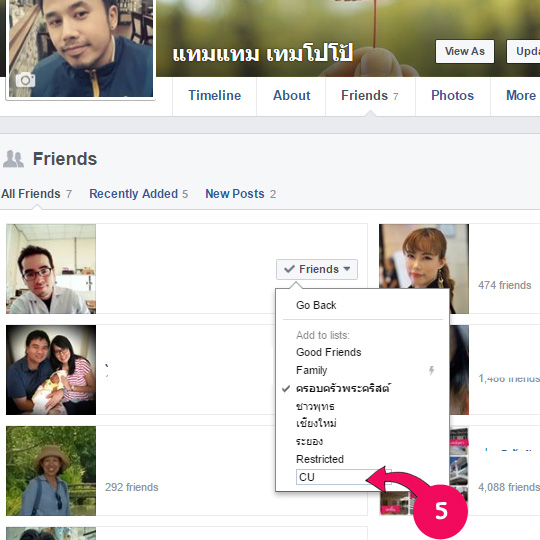Viewport: 540px width, 540px height.
Task: Open friend photo of couple with baby
Action: click(51, 370)
